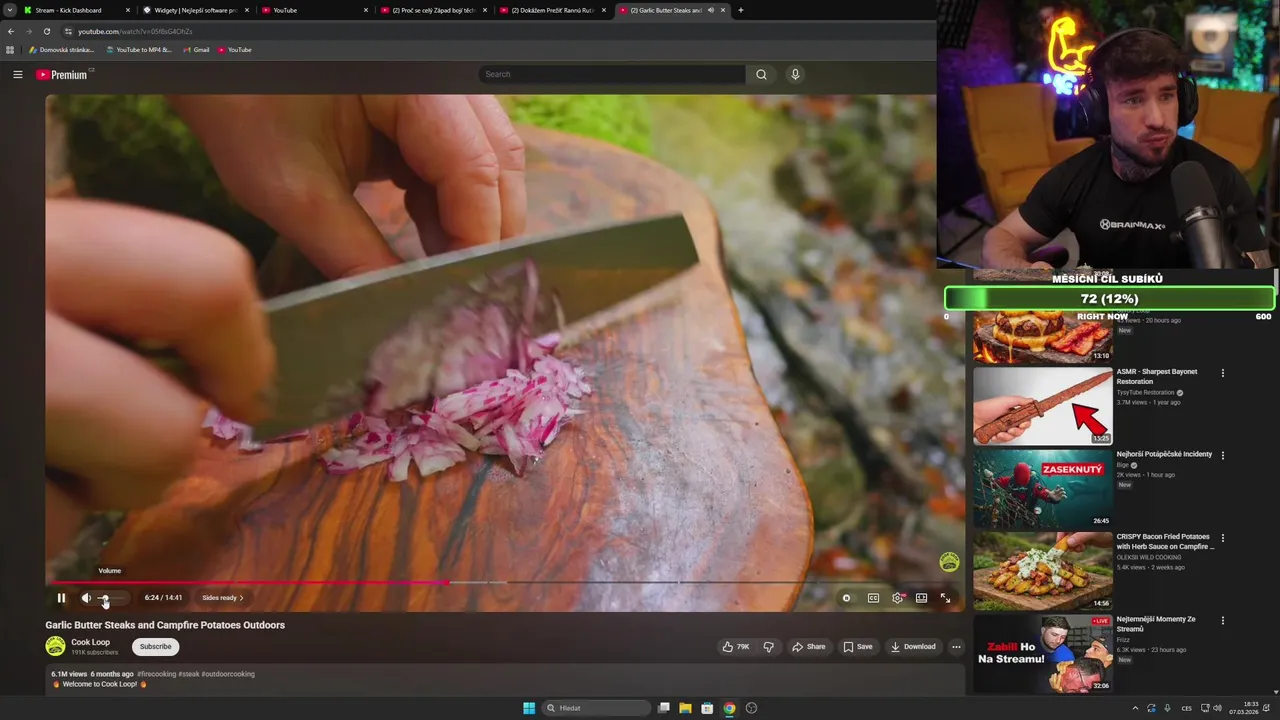Open Chrome tab search dropdown
Screen dimensions: 1280x720
pyautogui.click(x=9, y=10)
